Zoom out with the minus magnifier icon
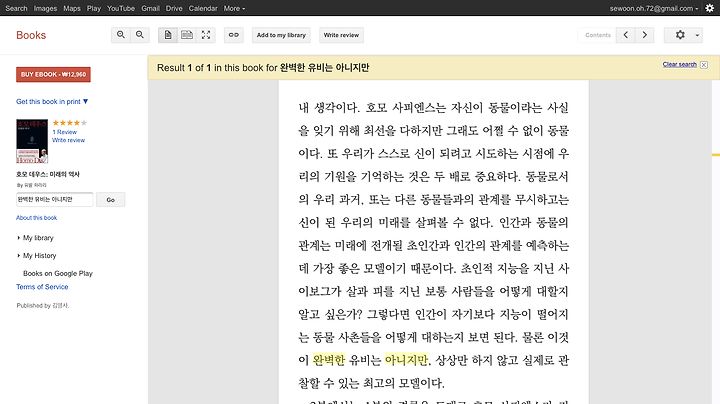The height and width of the screenshot is (404, 720). click(140, 35)
